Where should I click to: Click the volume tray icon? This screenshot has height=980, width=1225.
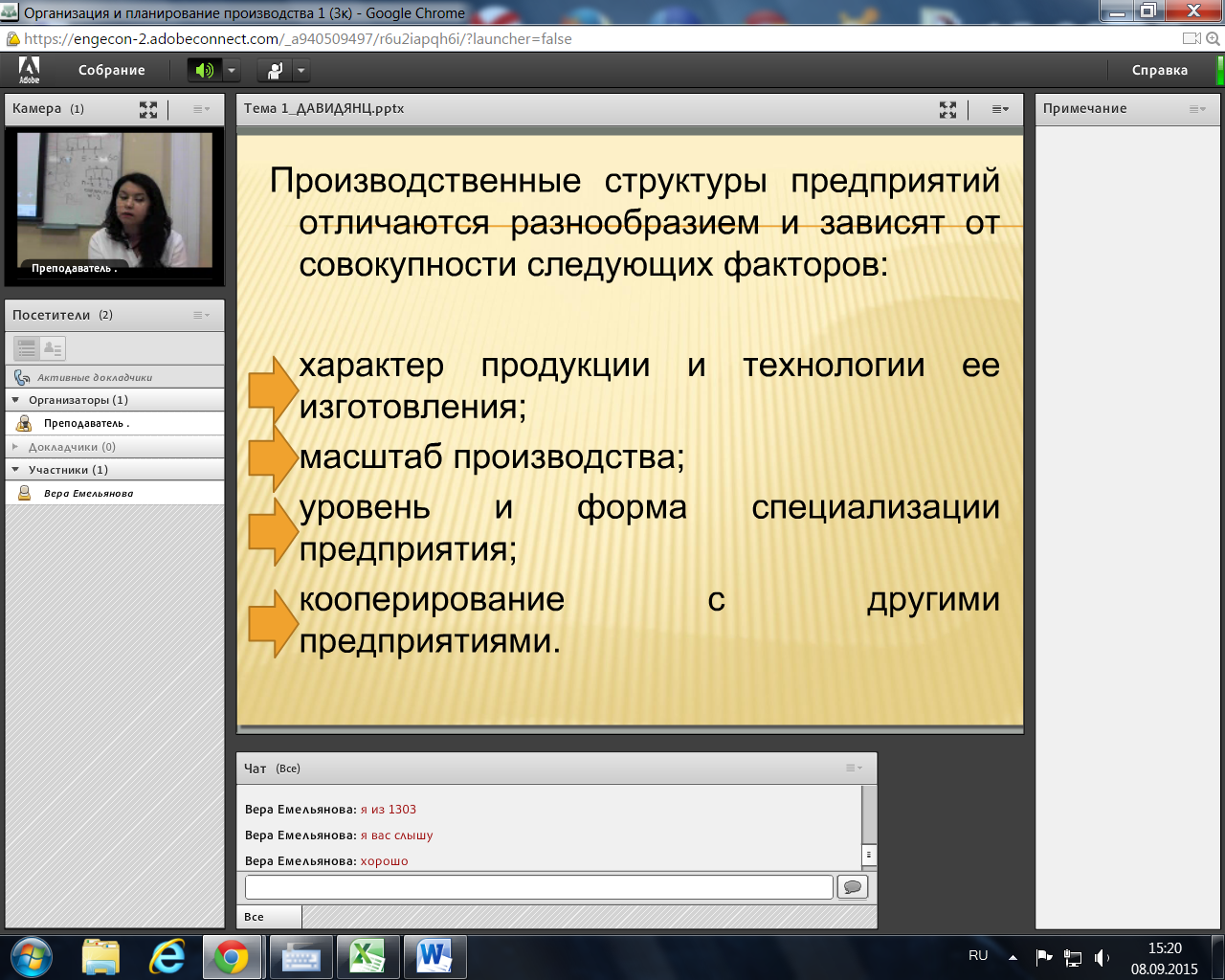coord(1102,957)
